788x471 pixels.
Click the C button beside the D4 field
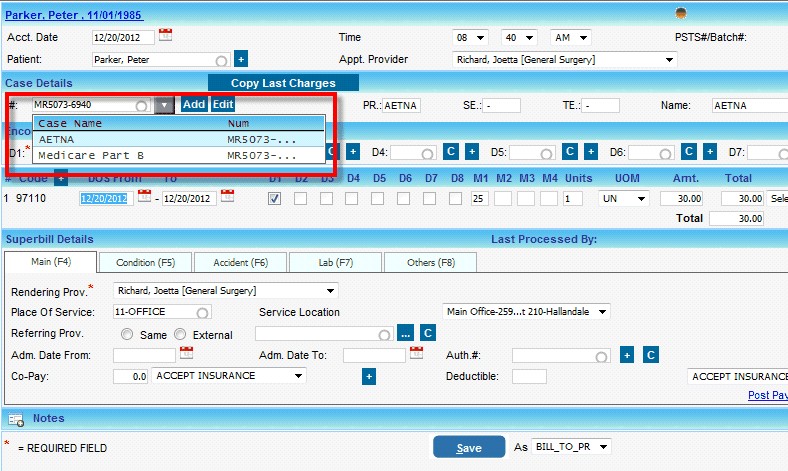(451, 151)
